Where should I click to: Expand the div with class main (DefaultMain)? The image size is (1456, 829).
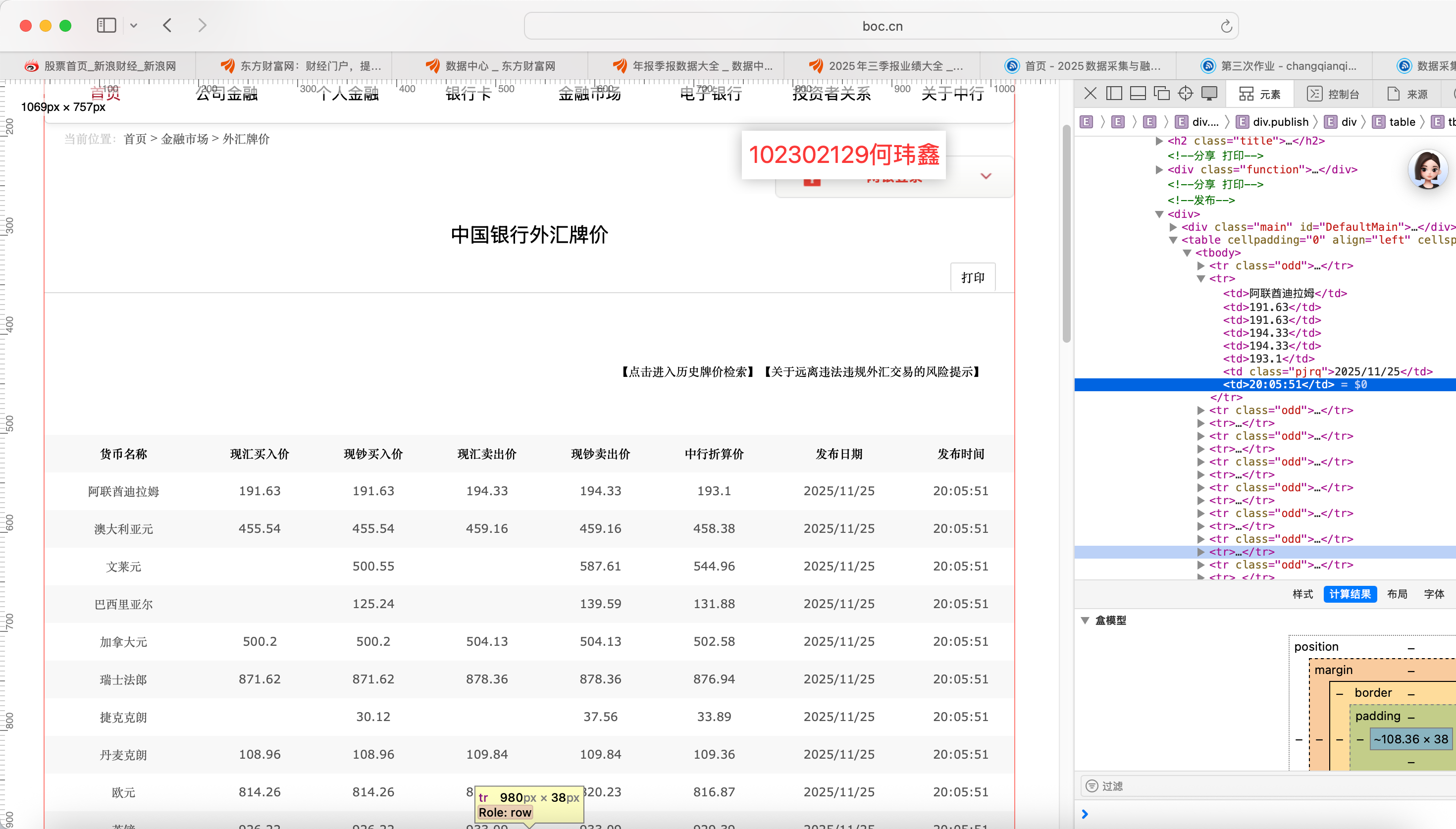pyautogui.click(x=1173, y=227)
